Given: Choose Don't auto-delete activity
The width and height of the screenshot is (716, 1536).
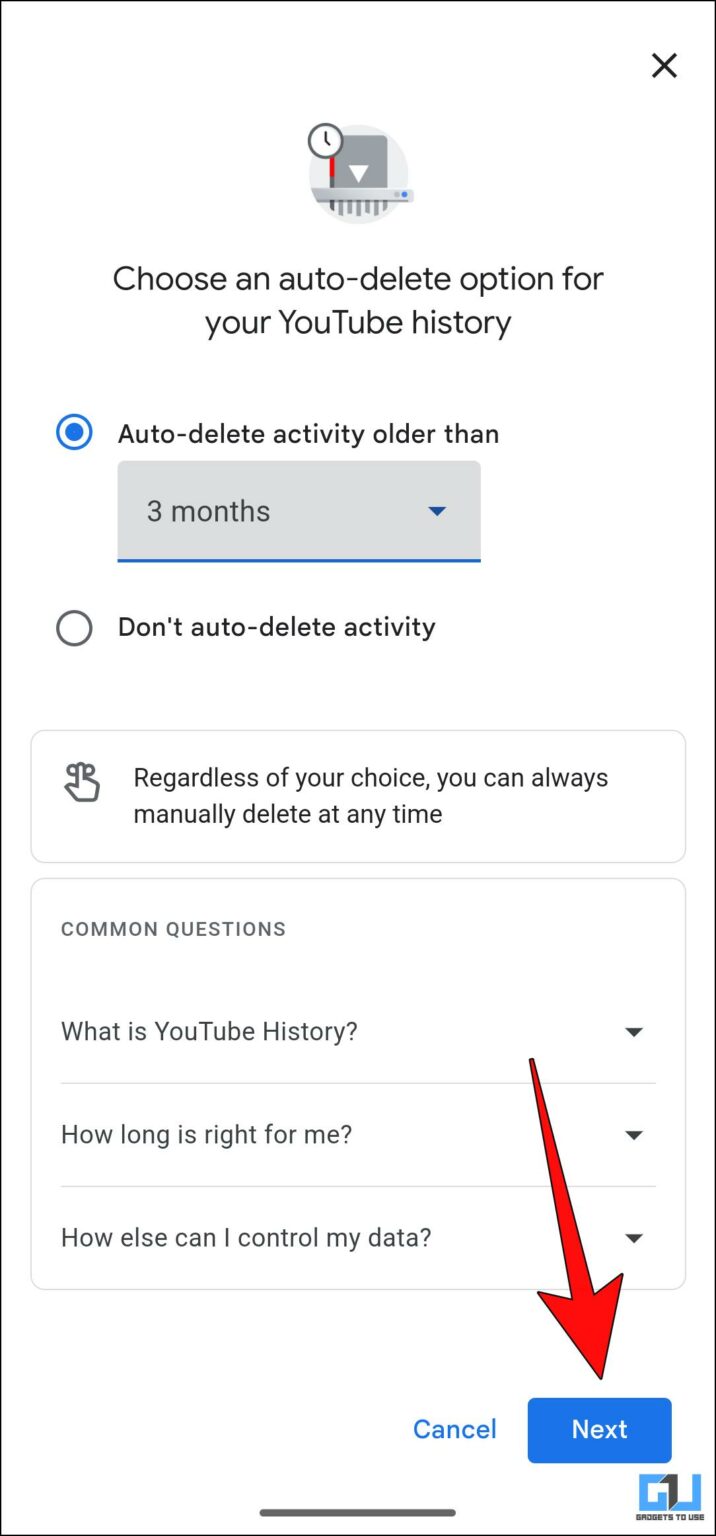Looking at the screenshot, I should [74, 627].
